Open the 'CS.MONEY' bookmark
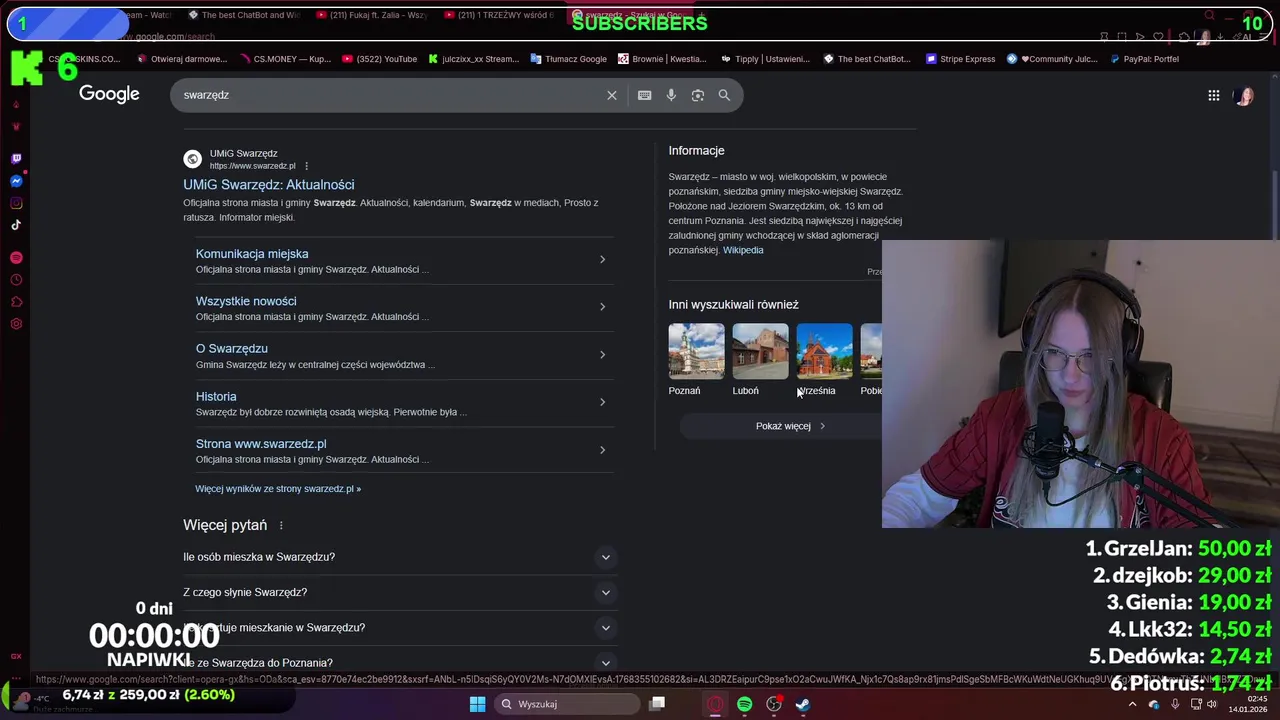 pyautogui.click(x=285, y=59)
